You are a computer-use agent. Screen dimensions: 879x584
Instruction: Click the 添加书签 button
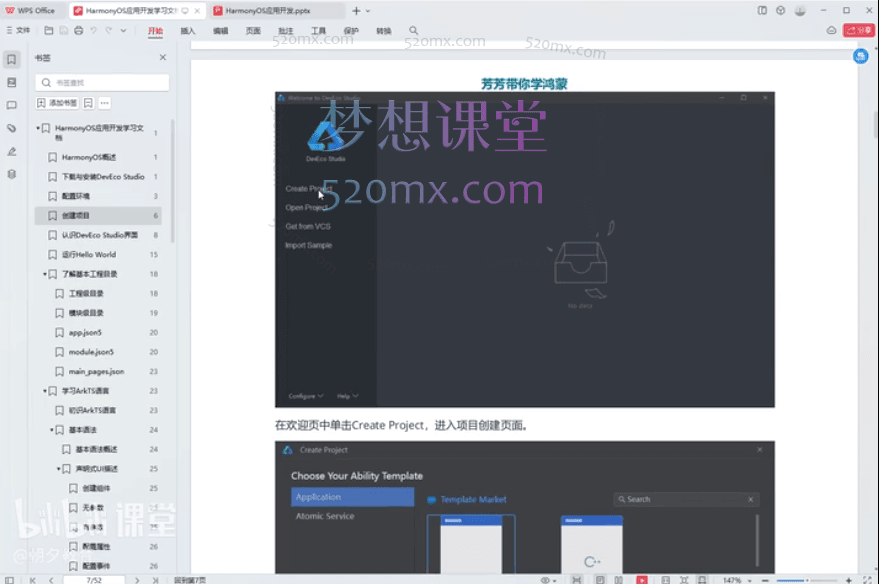(57, 103)
